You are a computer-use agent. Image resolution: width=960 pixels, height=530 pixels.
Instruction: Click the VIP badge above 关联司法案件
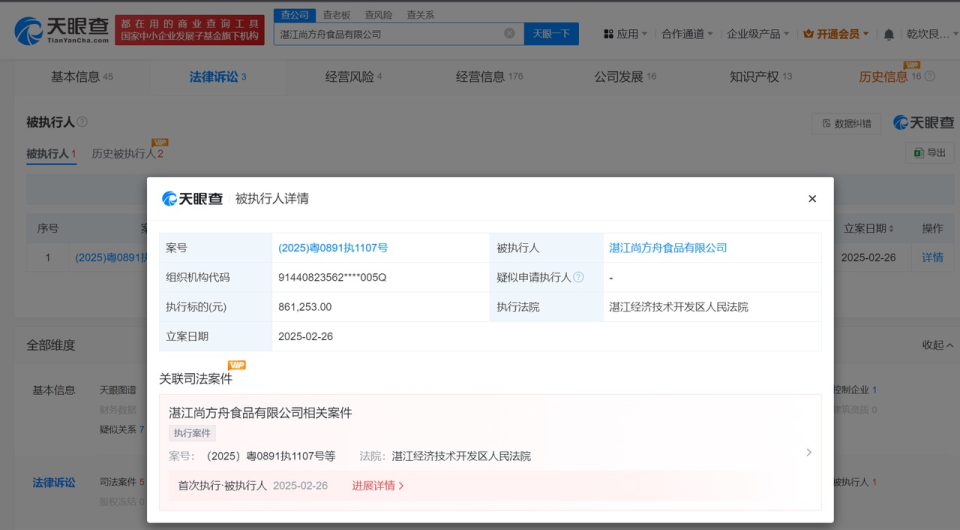click(x=236, y=365)
